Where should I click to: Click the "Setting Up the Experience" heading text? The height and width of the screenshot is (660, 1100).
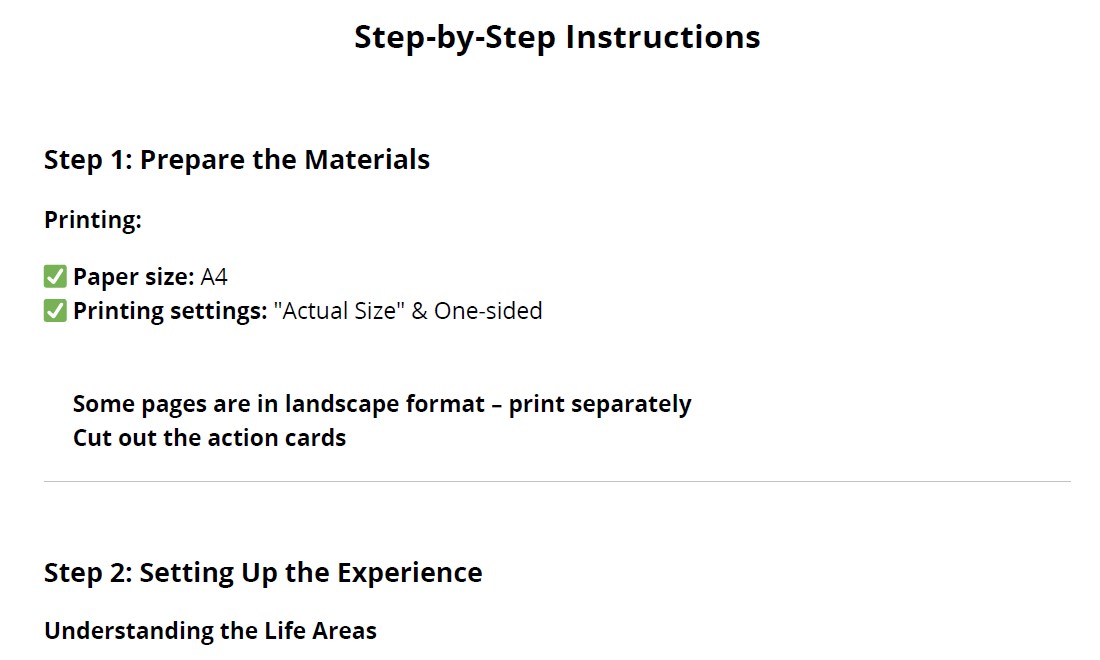[x=311, y=574]
